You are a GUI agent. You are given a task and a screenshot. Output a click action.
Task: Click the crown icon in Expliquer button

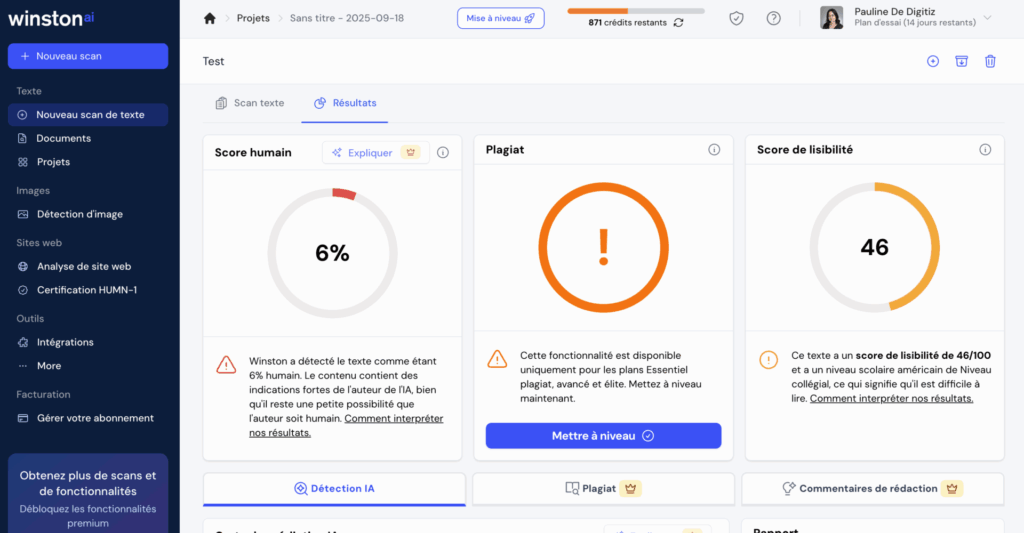[411, 153]
